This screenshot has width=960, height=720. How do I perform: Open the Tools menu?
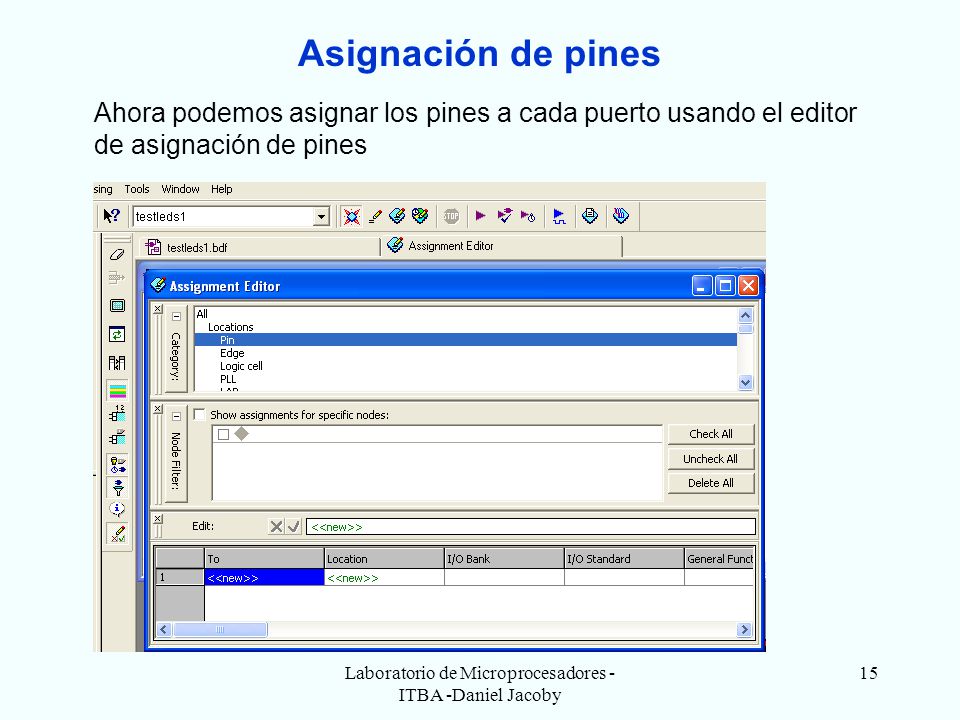click(x=137, y=189)
